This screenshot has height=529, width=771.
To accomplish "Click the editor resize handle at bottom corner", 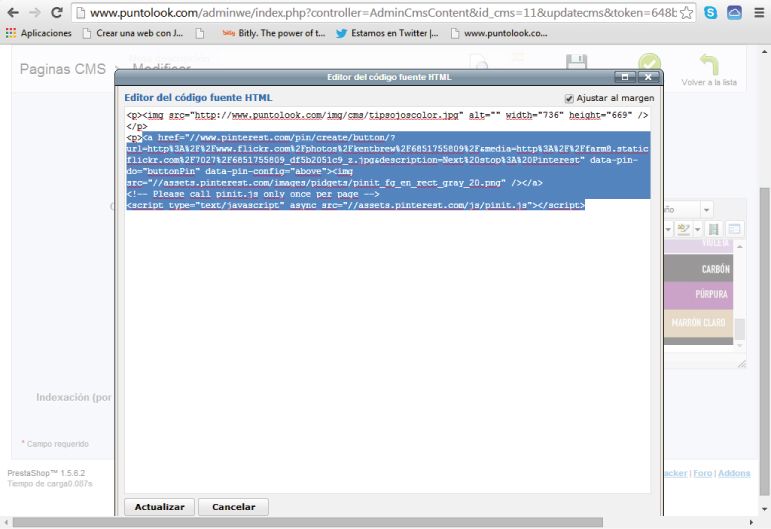I will 742,364.
